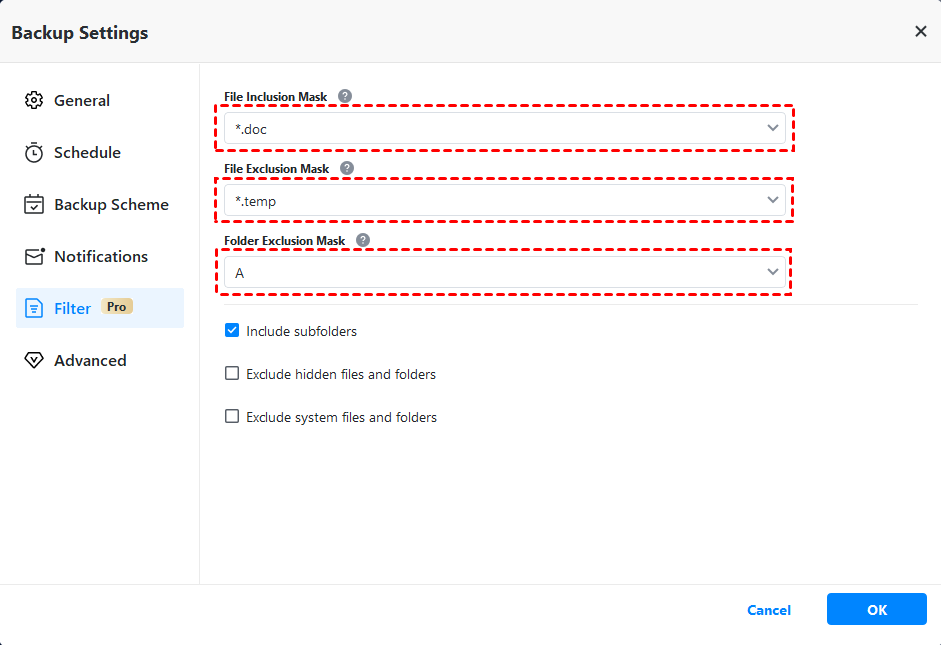Click the Backup Scheme calendar icon
Screen dimensions: 941x645
pos(34,204)
